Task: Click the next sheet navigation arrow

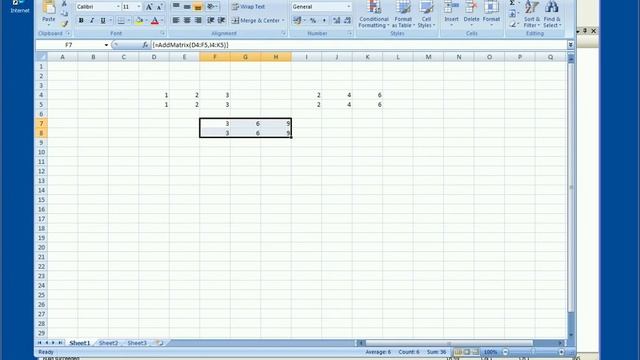Action: [x=53, y=343]
